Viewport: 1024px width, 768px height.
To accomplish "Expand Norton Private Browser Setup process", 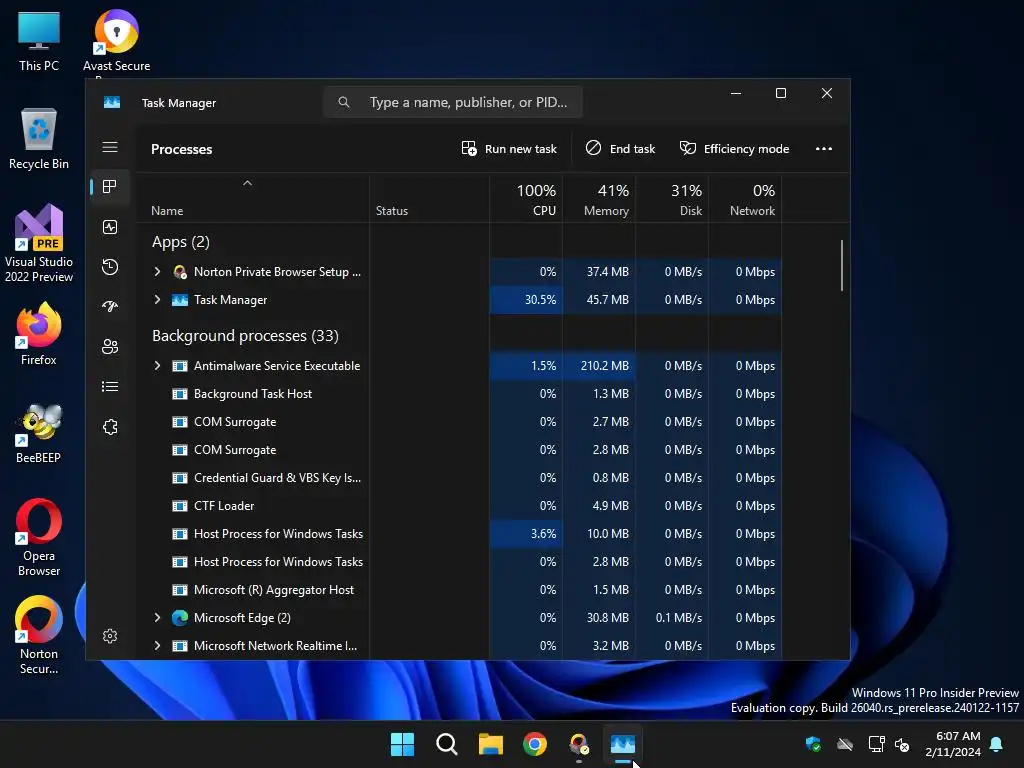I will [x=157, y=272].
